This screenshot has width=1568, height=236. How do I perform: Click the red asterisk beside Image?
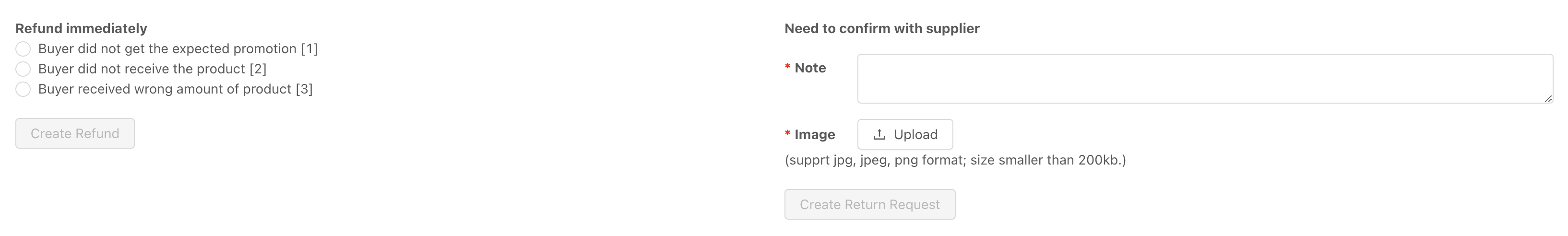pos(788,133)
